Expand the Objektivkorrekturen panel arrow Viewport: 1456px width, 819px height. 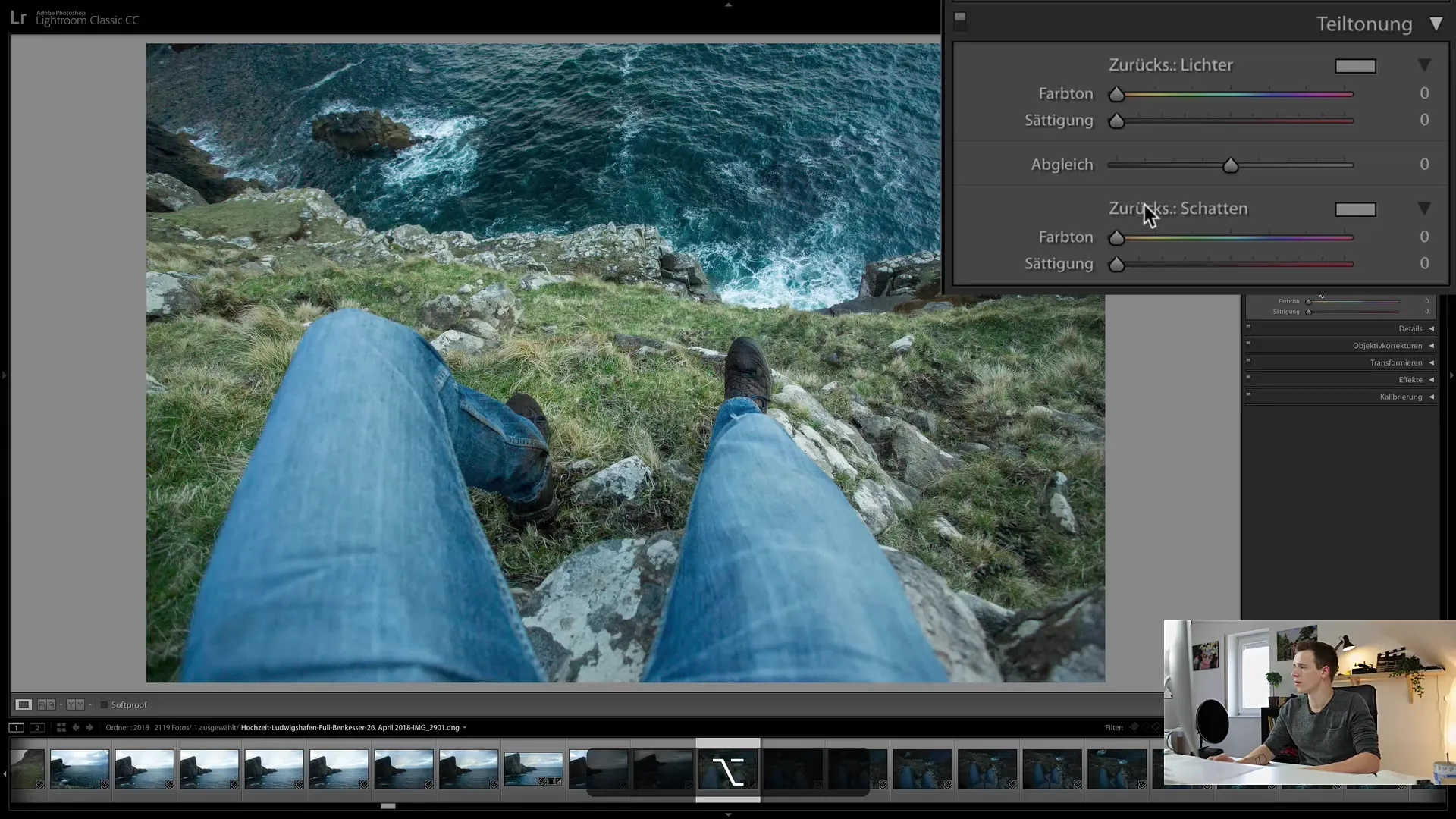click(1431, 346)
